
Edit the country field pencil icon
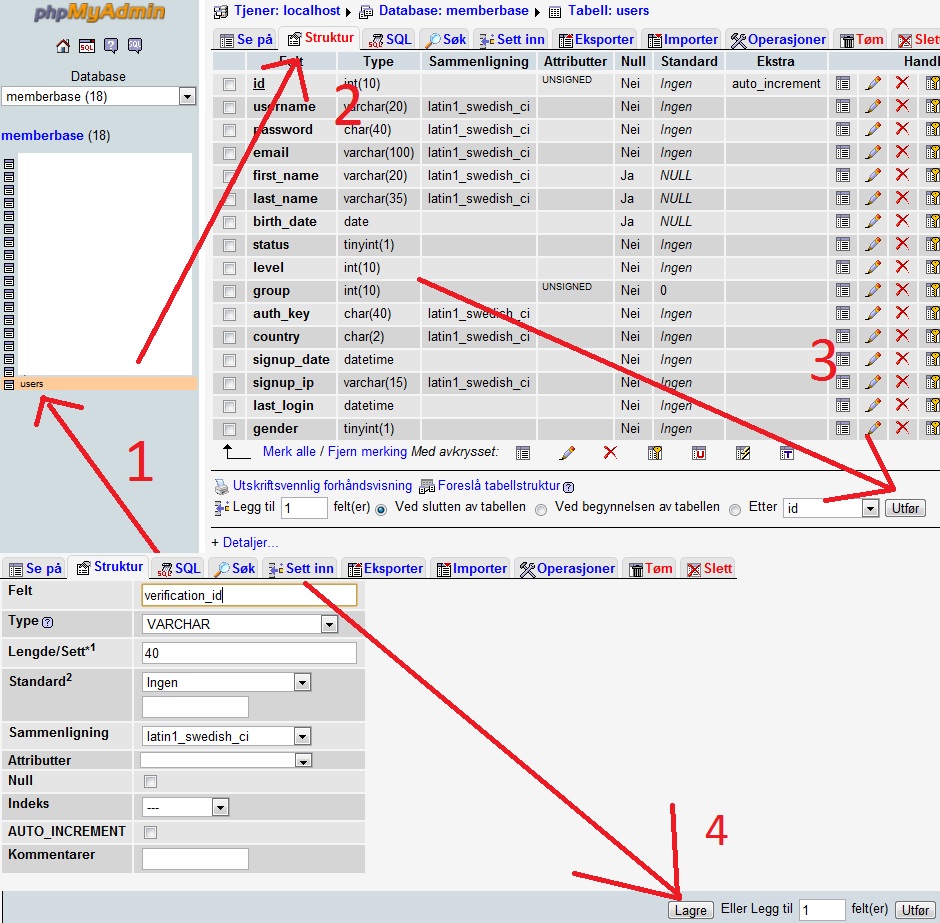click(x=873, y=336)
